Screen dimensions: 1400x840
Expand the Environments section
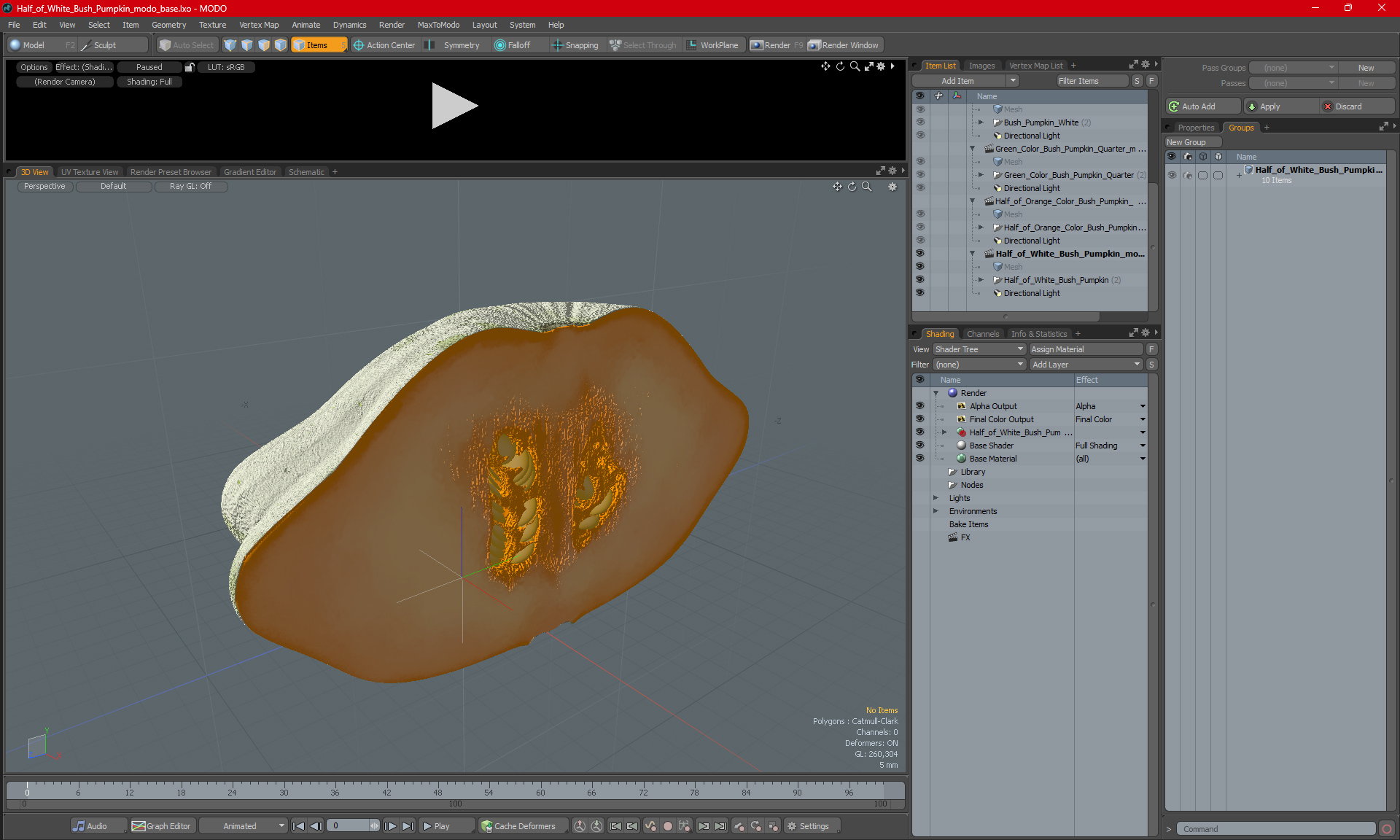pyautogui.click(x=936, y=511)
